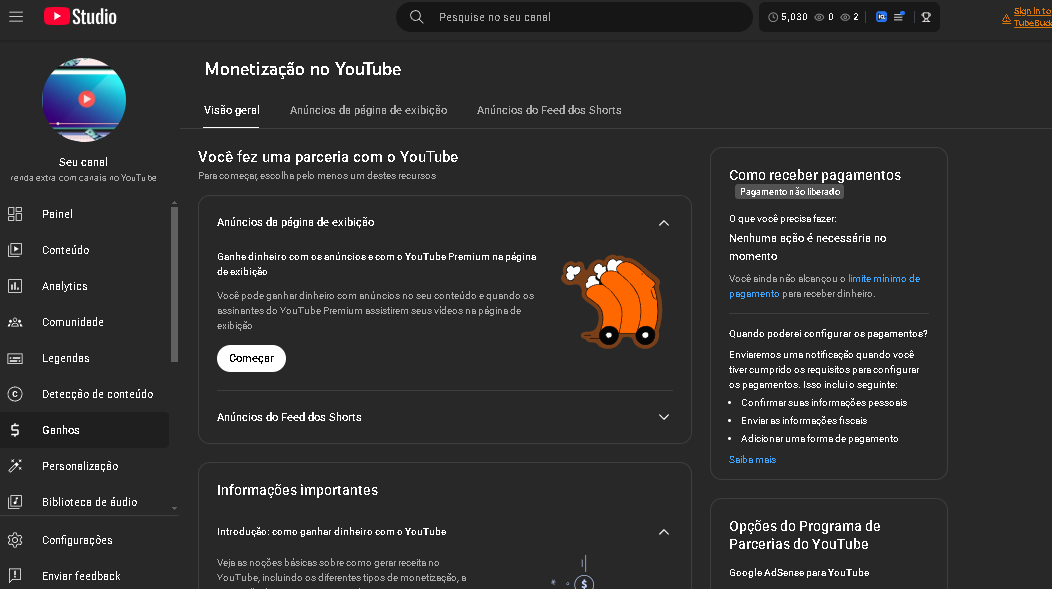1052x589 pixels.
Task: Click the Google AdSense para YouTube text
Action: (x=799, y=573)
